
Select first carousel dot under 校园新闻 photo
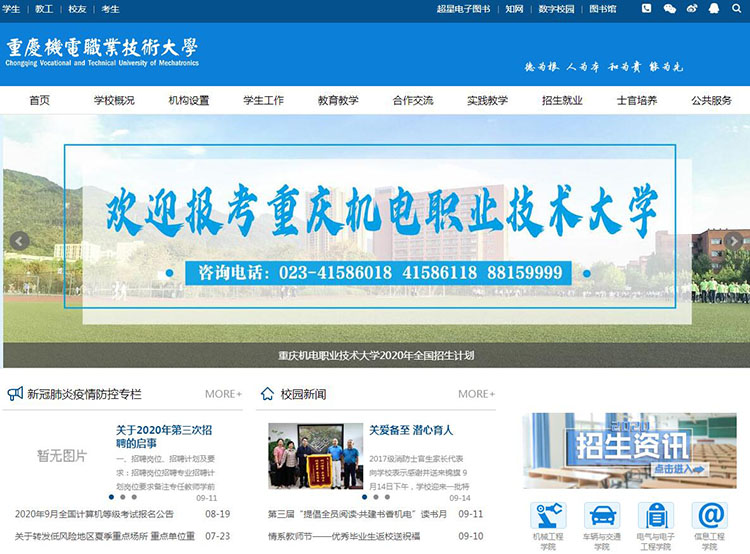click(364, 497)
